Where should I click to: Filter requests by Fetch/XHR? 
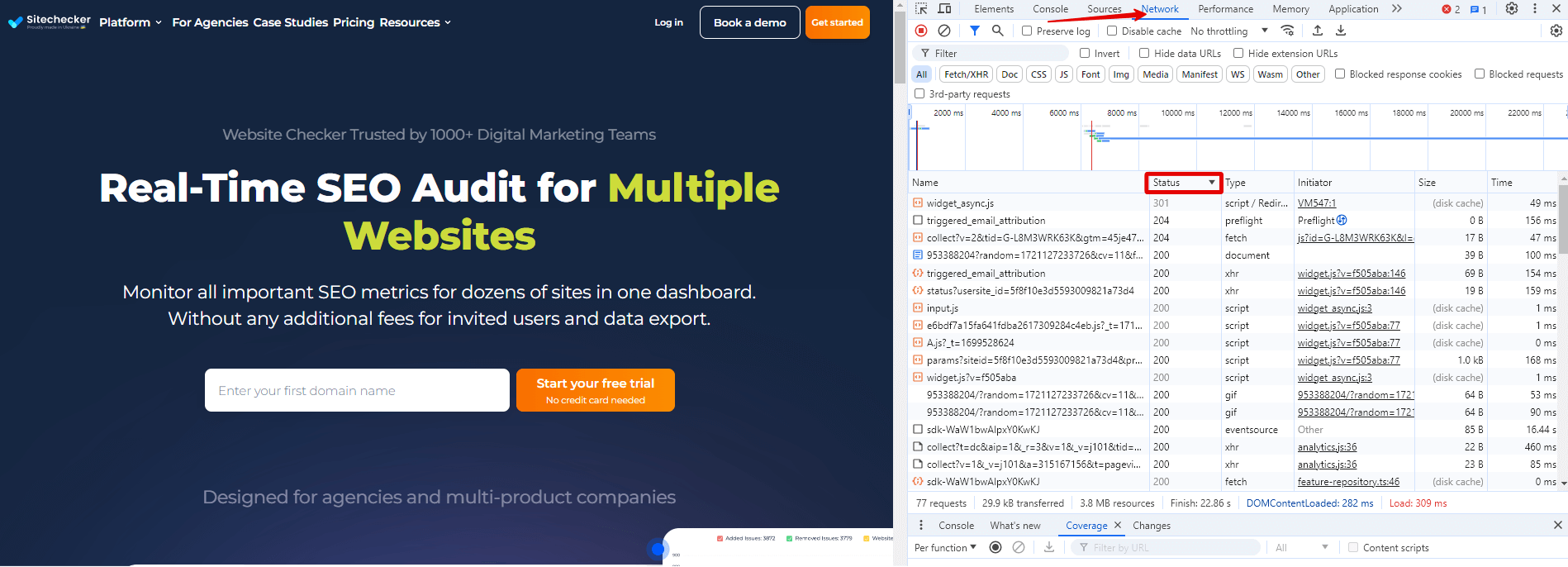(966, 74)
